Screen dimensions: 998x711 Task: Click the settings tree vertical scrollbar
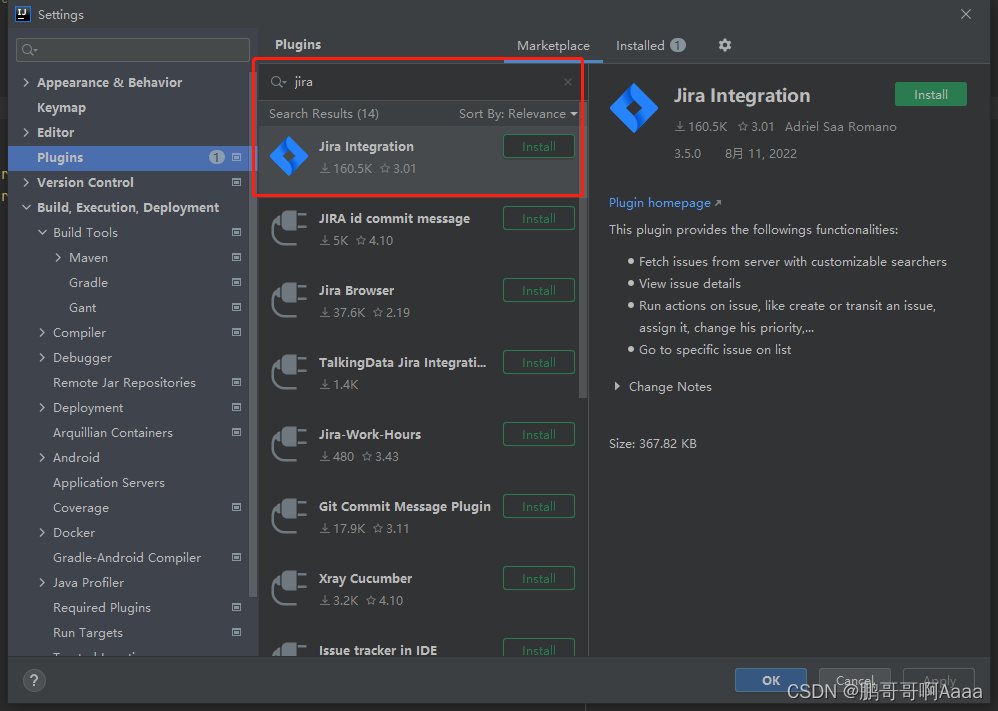click(x=253, y=334)
